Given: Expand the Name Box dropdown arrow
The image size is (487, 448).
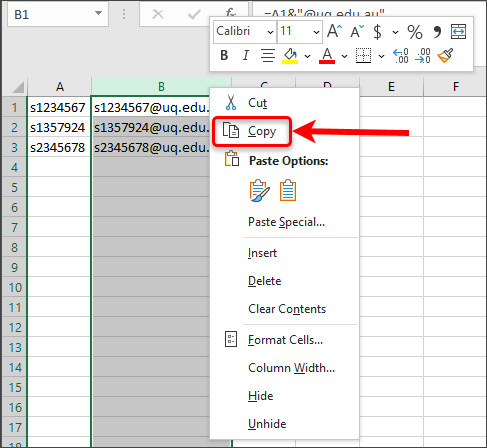Looking at the screenshot, I should [x=98, y=13].
